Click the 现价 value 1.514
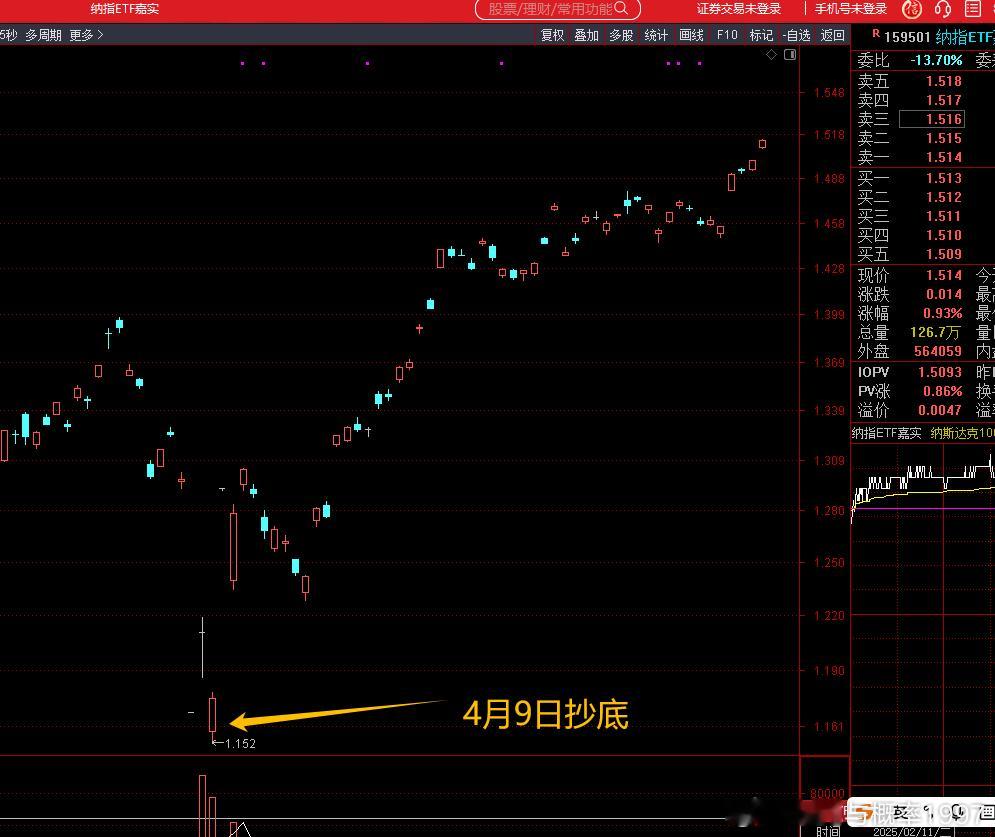This screenshot has height=837, width=995. [943, 275]
